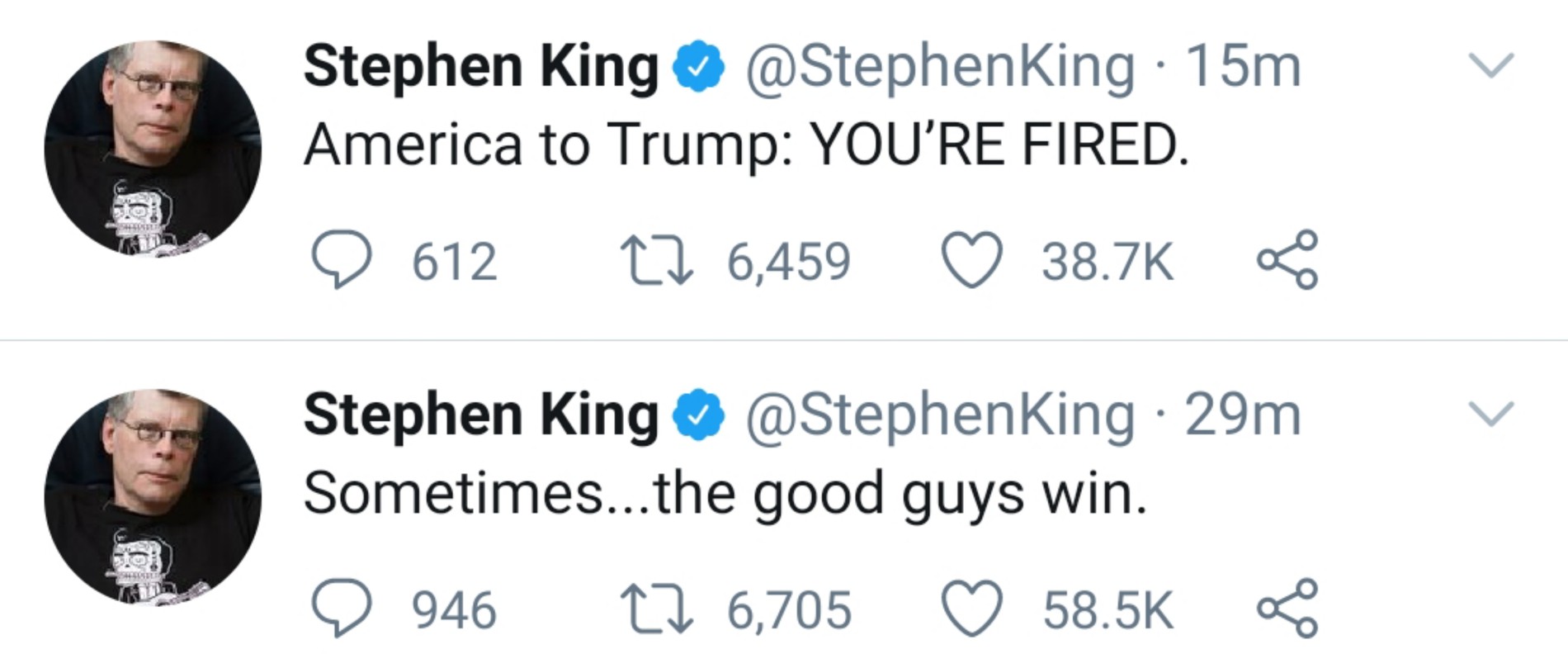Click the profile picture on the 15m tweet
The height and width of the screenshot is (668, 1568).
tap(153, 149)
